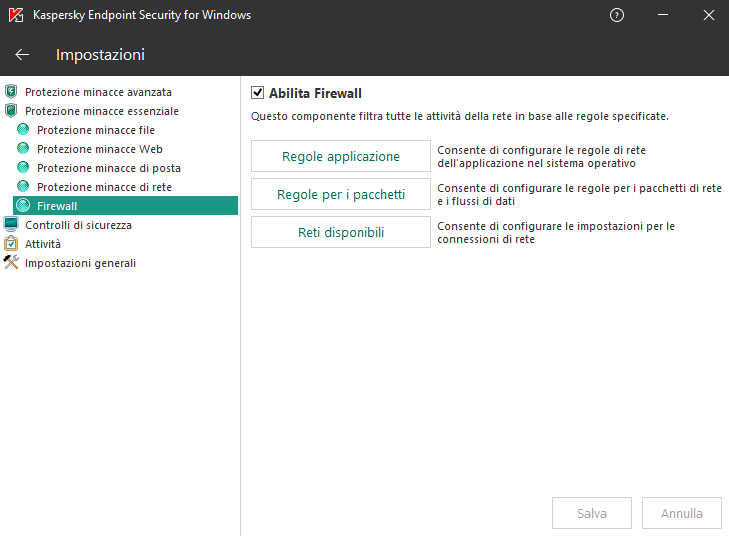This screenshot has width=729, height=536.
Task: Click the green globe icon beside Protezione minacce file
Action: 23,129
